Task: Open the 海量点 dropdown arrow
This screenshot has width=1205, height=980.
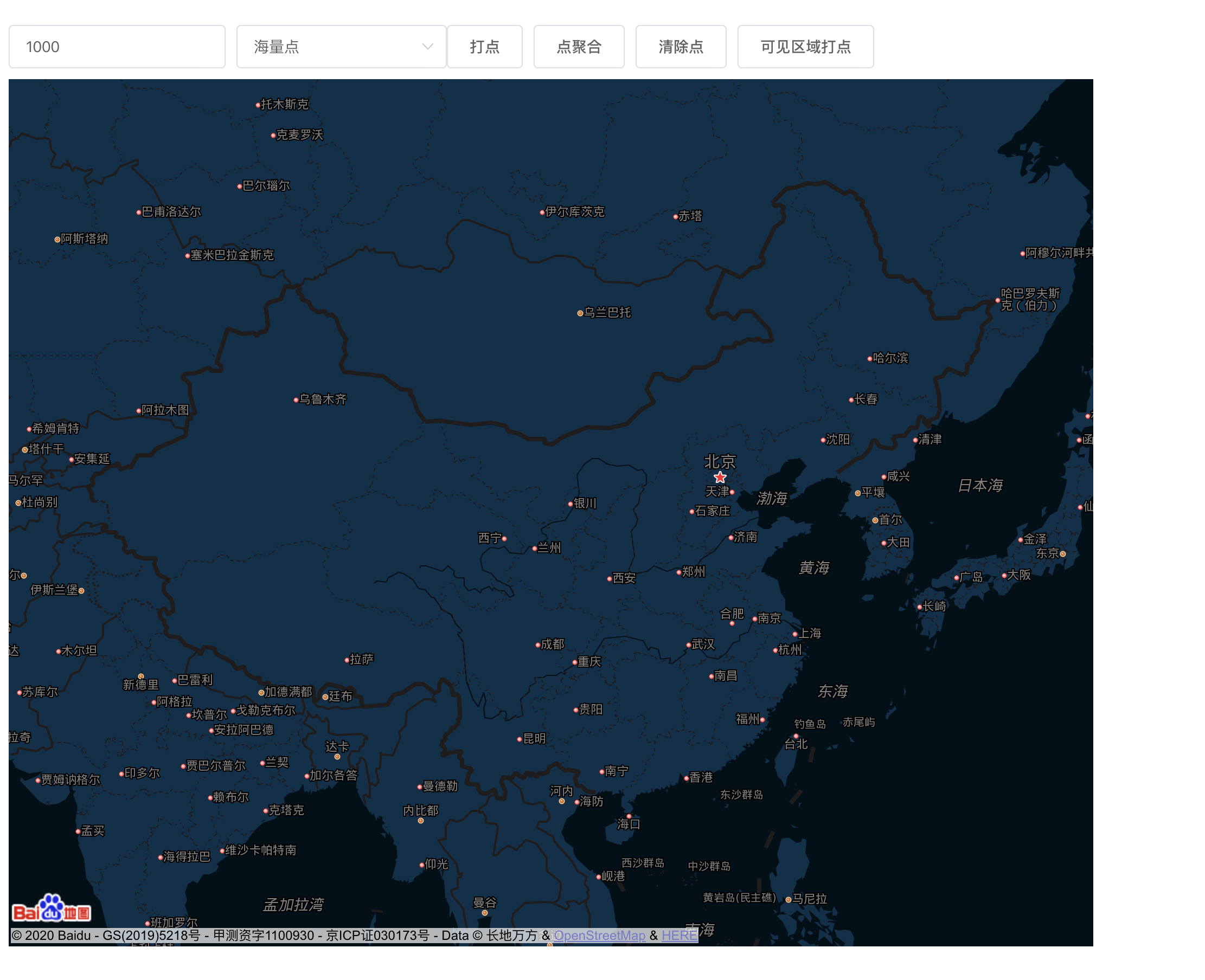Action: 427,47
